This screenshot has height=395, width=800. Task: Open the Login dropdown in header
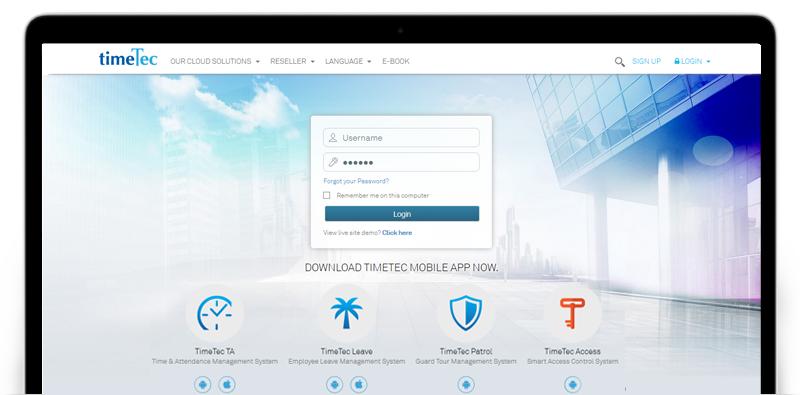click(x=692, y=61)
